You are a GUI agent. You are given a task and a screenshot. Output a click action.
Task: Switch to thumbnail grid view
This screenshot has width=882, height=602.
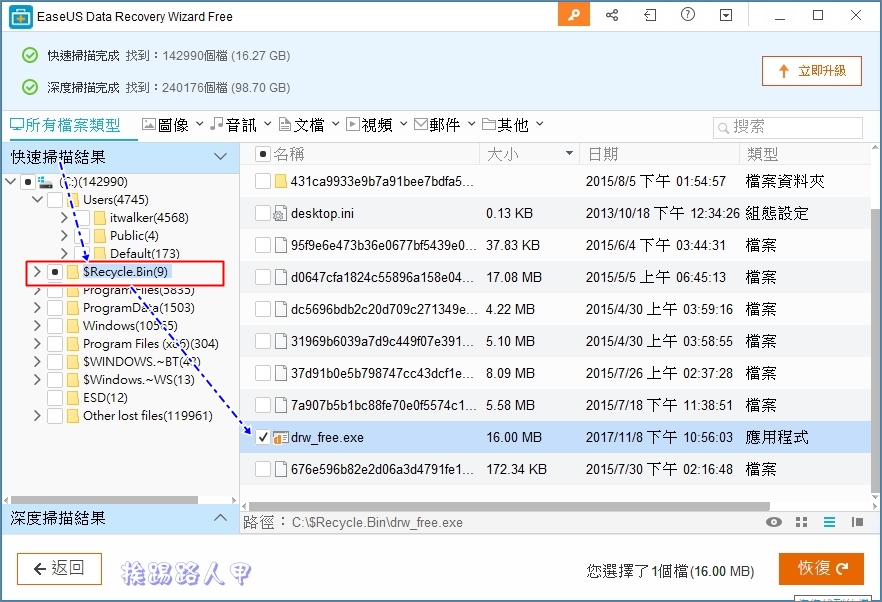click(802, 522)
